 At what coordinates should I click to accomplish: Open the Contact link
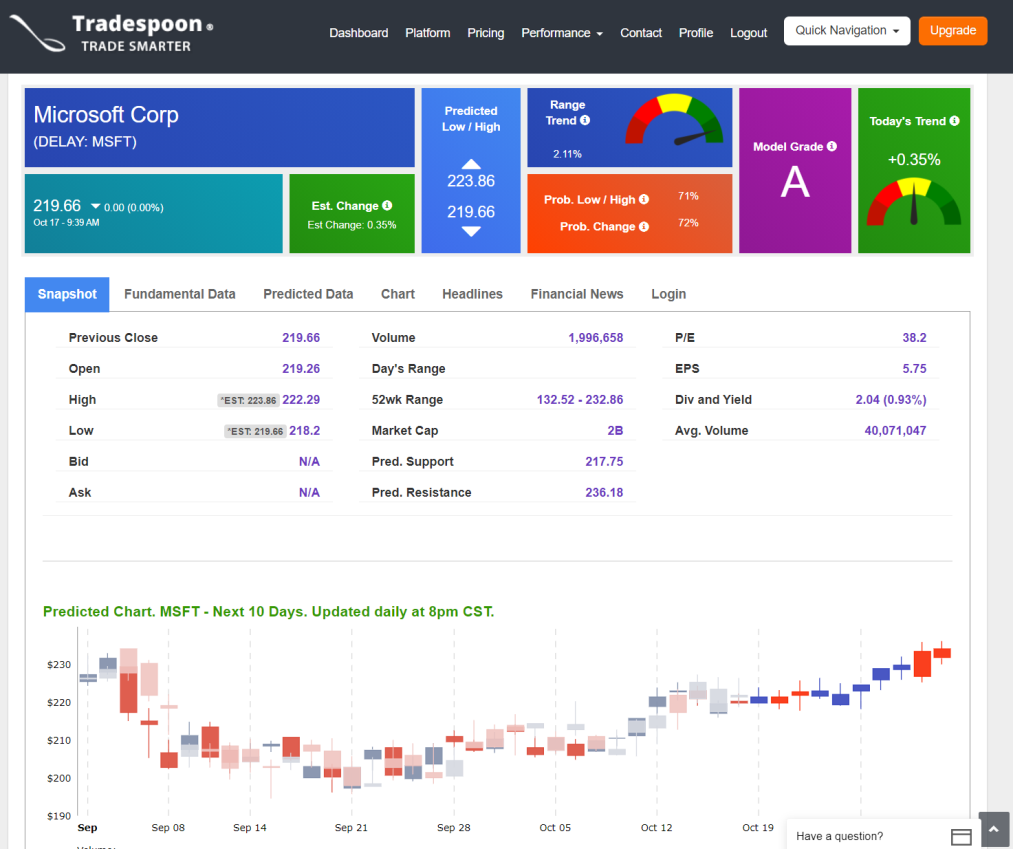pos(641,33)
